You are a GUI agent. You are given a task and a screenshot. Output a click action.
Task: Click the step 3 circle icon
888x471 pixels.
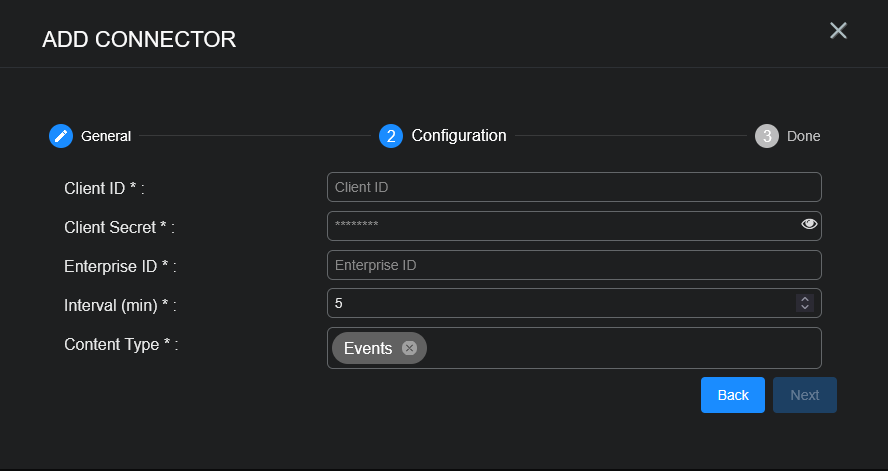coord(766,136)
